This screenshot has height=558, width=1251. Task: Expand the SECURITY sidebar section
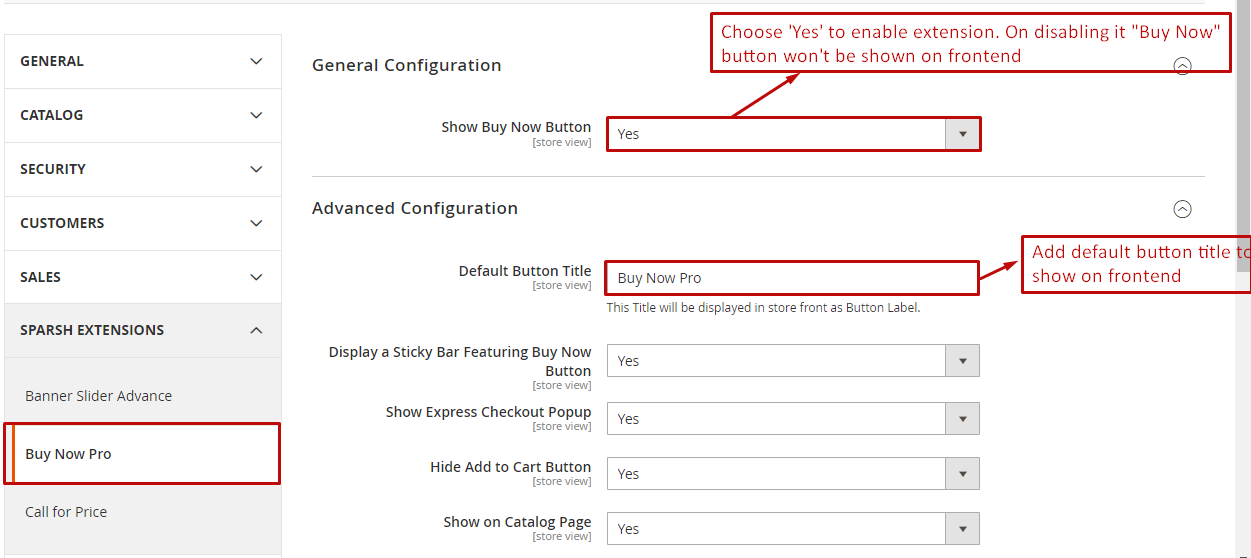(x=142, y=169)
